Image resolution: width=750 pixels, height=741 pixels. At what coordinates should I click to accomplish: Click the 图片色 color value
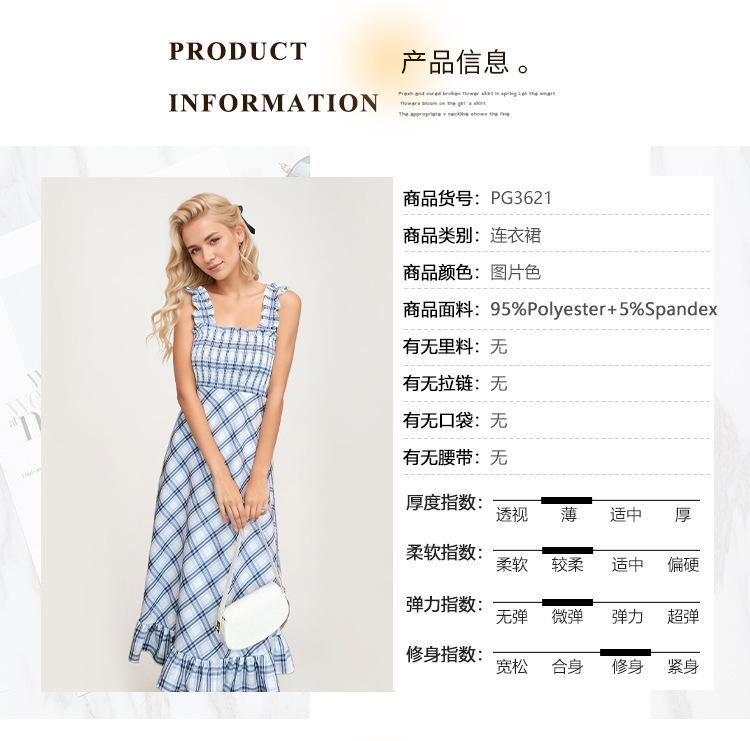[x=516, y=272]
